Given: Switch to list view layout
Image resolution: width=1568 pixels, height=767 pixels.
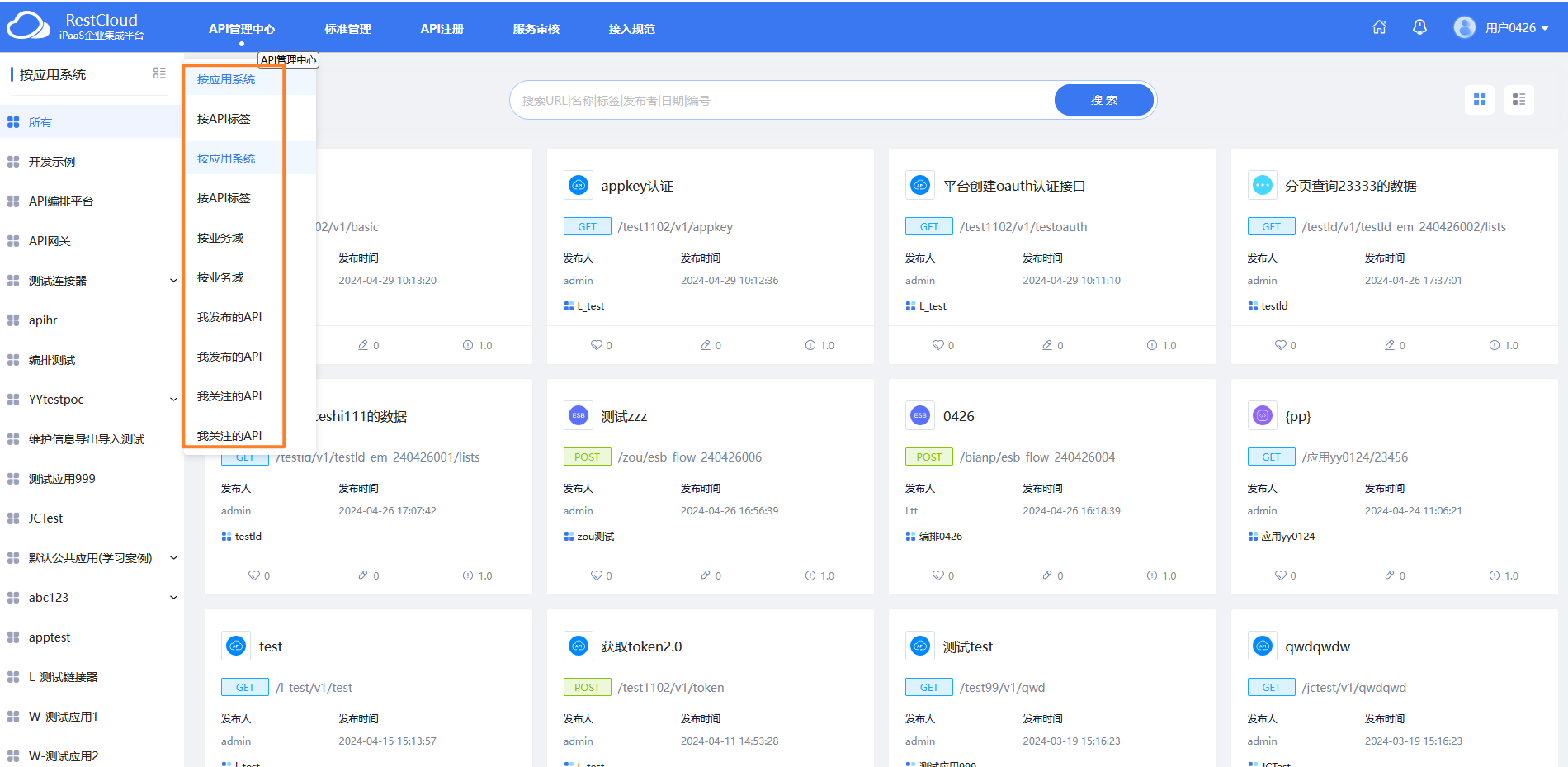Looking at the screenshot, I should click(x=1518, y=100).
